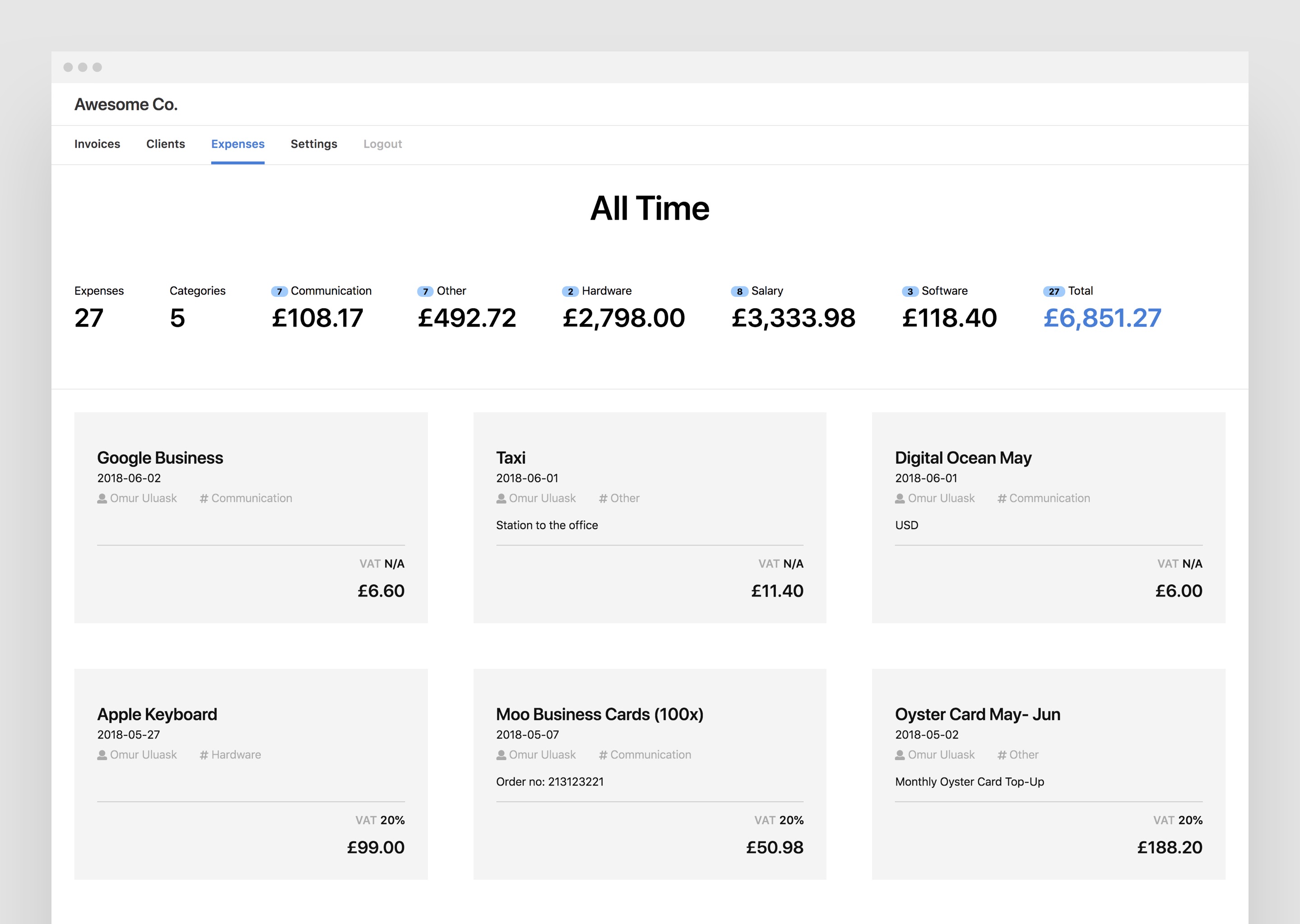
Task: Click the Categories count 5
Action: (177, 318)
